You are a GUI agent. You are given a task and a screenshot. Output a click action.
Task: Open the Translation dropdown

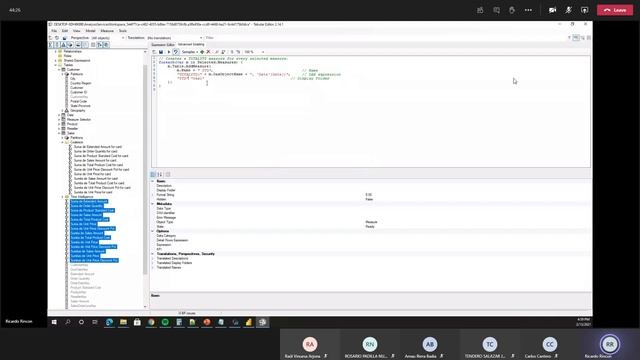tap(174, 38)
